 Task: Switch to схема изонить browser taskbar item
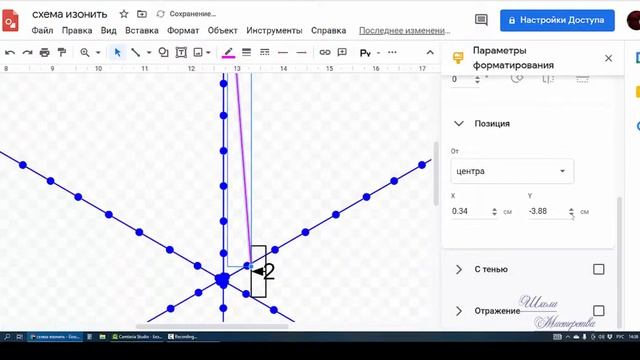(55, 337)
